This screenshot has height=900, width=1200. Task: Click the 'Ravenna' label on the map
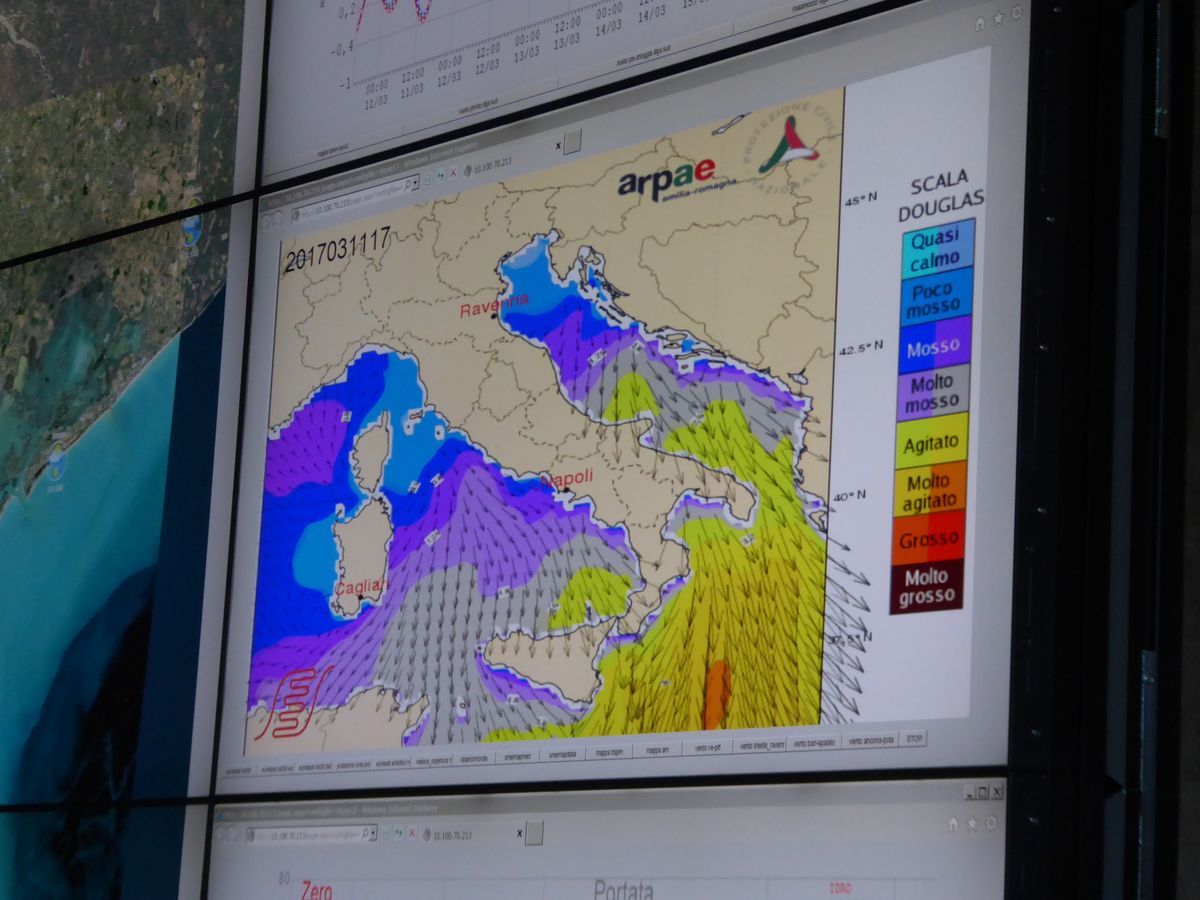click(x=493, y=303)
